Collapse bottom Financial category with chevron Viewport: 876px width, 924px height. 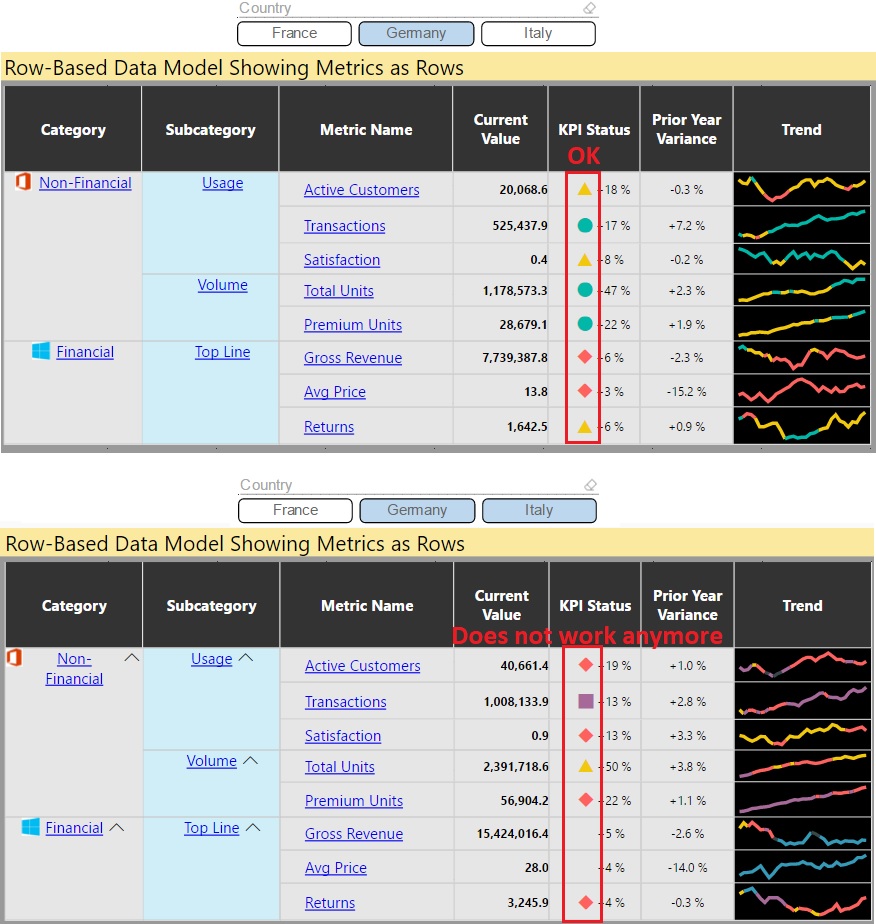(x=117, y=827)
